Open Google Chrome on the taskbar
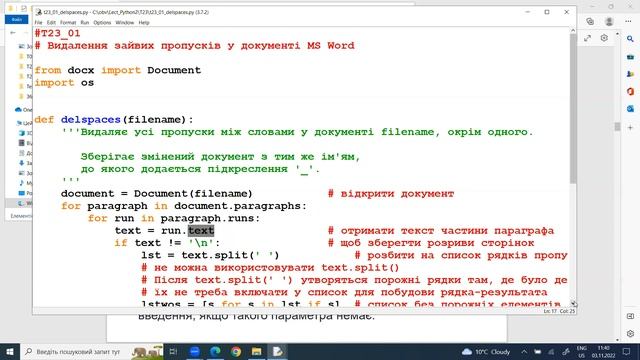 (x=236, y=351)
